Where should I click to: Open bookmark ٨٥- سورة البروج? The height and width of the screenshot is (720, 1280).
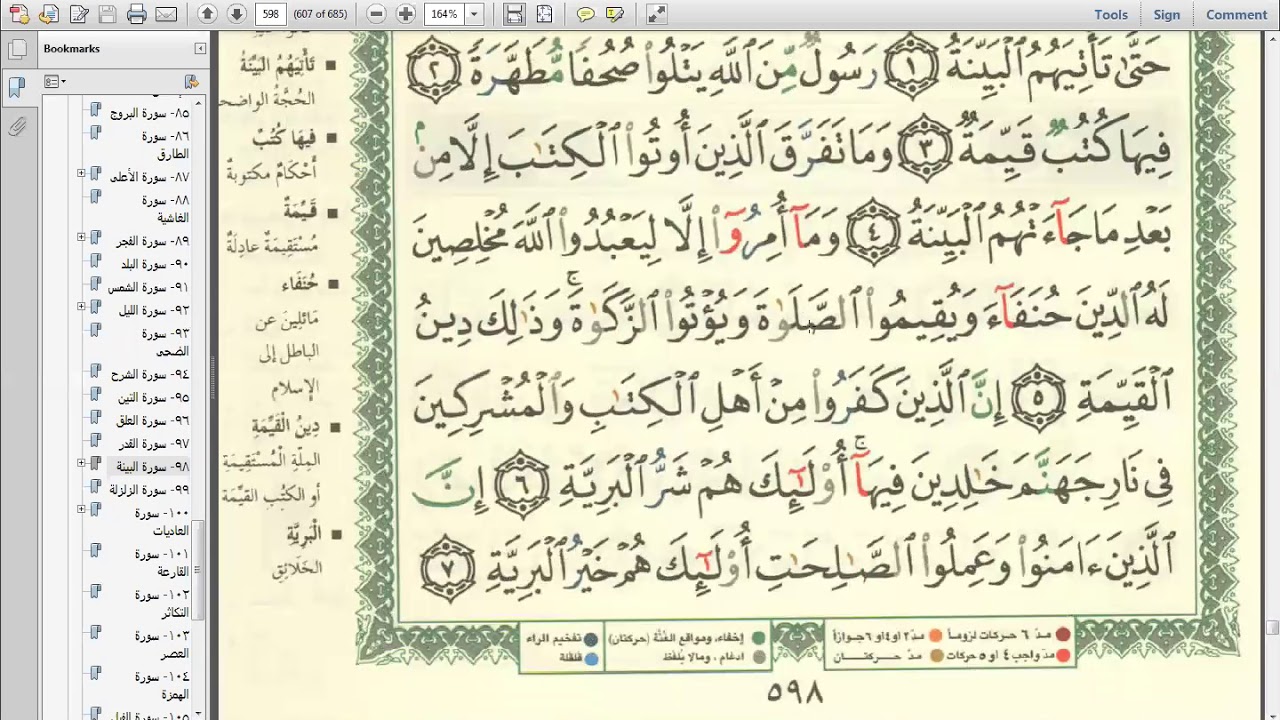click(149, 114)
